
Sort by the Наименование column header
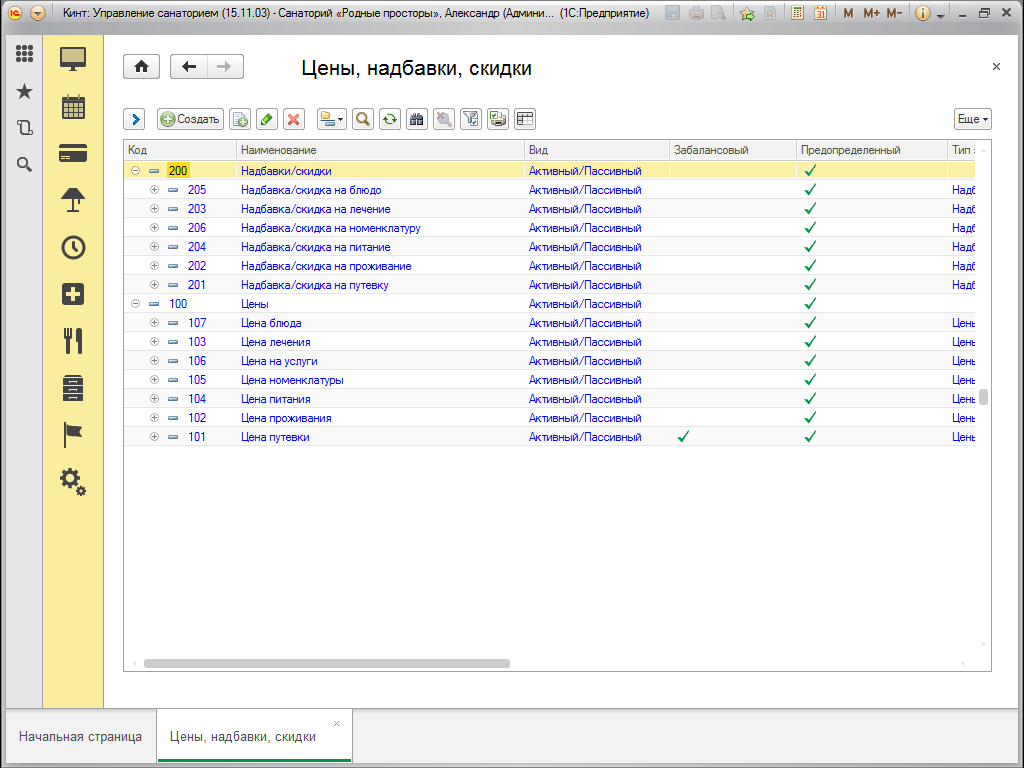[x=380, y=150]
